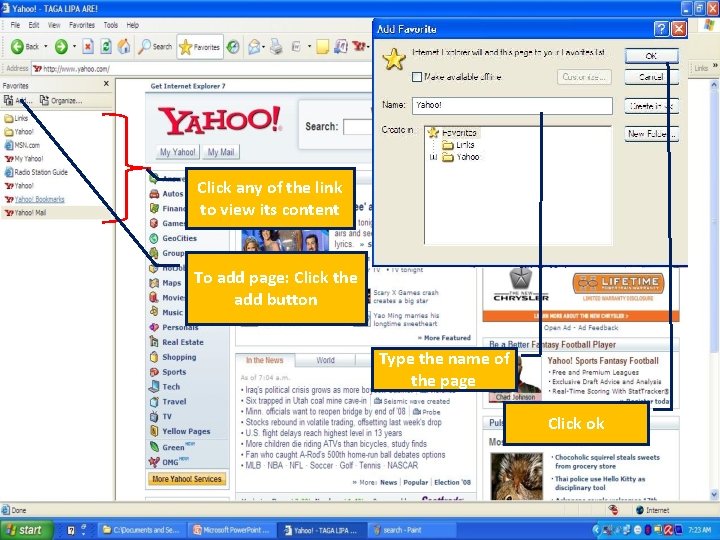Toggle the Favorites star toolbar button
Screen dimensions: 720x540
point(200,47)
